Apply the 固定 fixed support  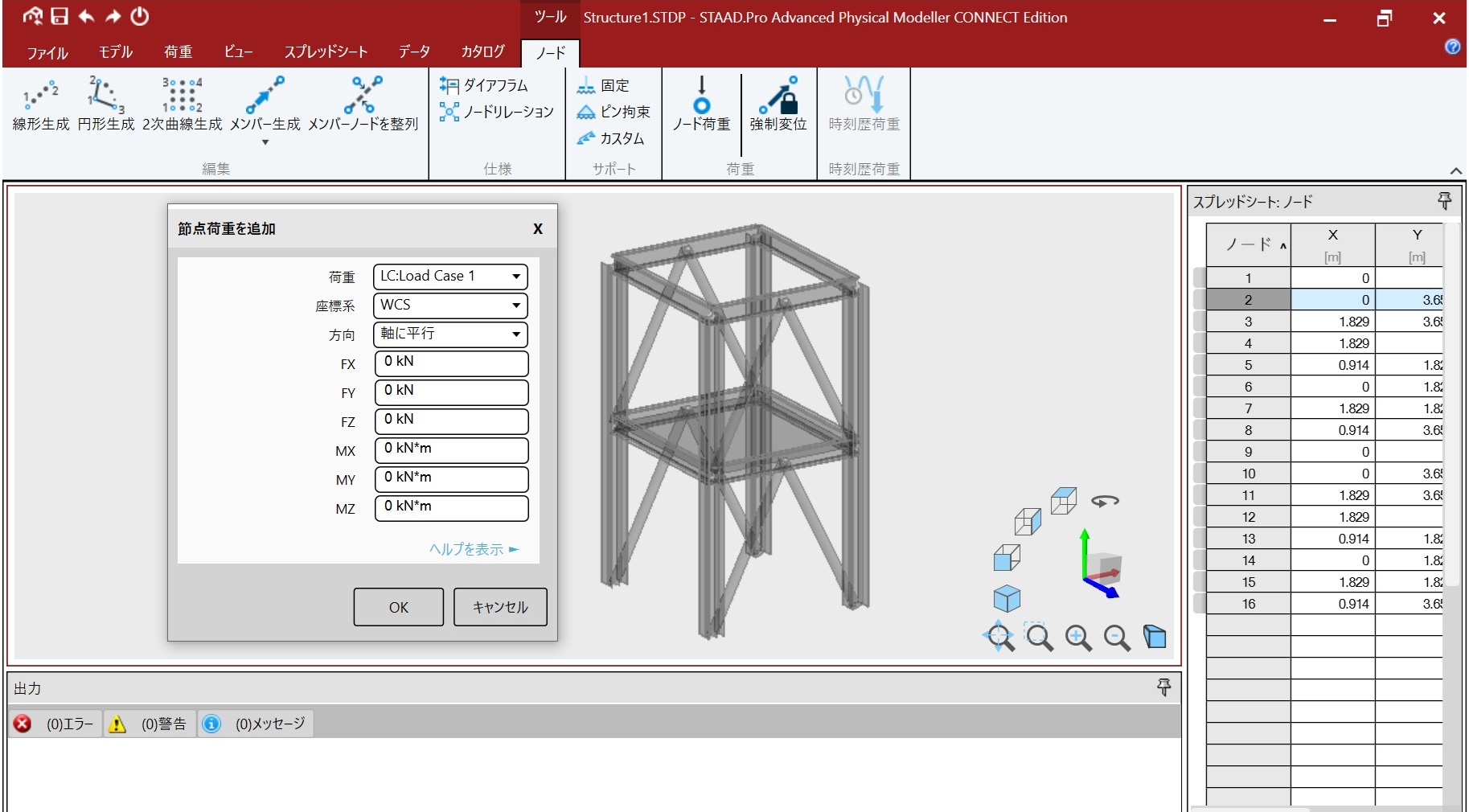pos(604,85)
